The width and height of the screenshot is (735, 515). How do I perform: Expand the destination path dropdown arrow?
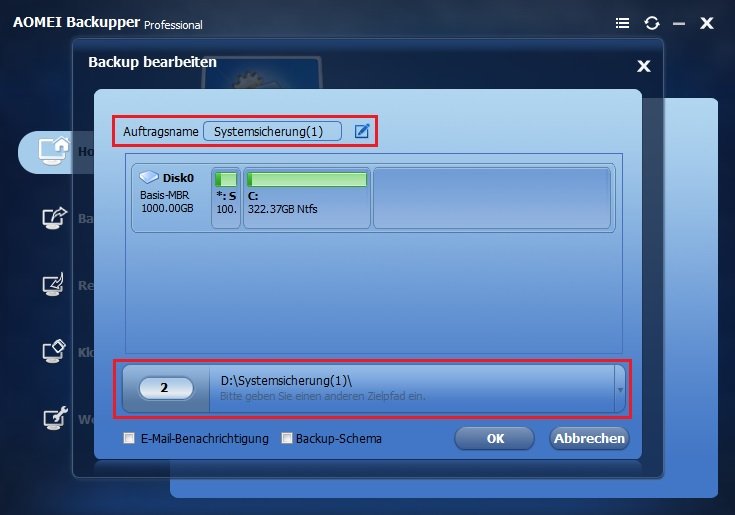pyautogui.click(x=620, y=389)
